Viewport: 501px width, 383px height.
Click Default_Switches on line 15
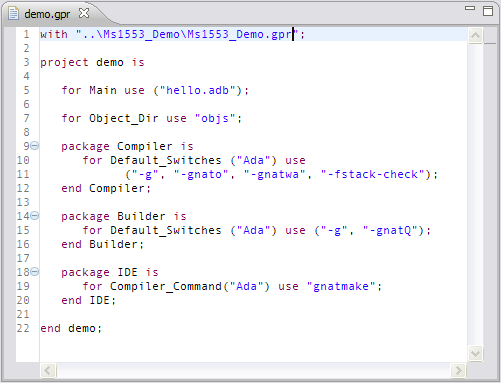tap(166, 230)
